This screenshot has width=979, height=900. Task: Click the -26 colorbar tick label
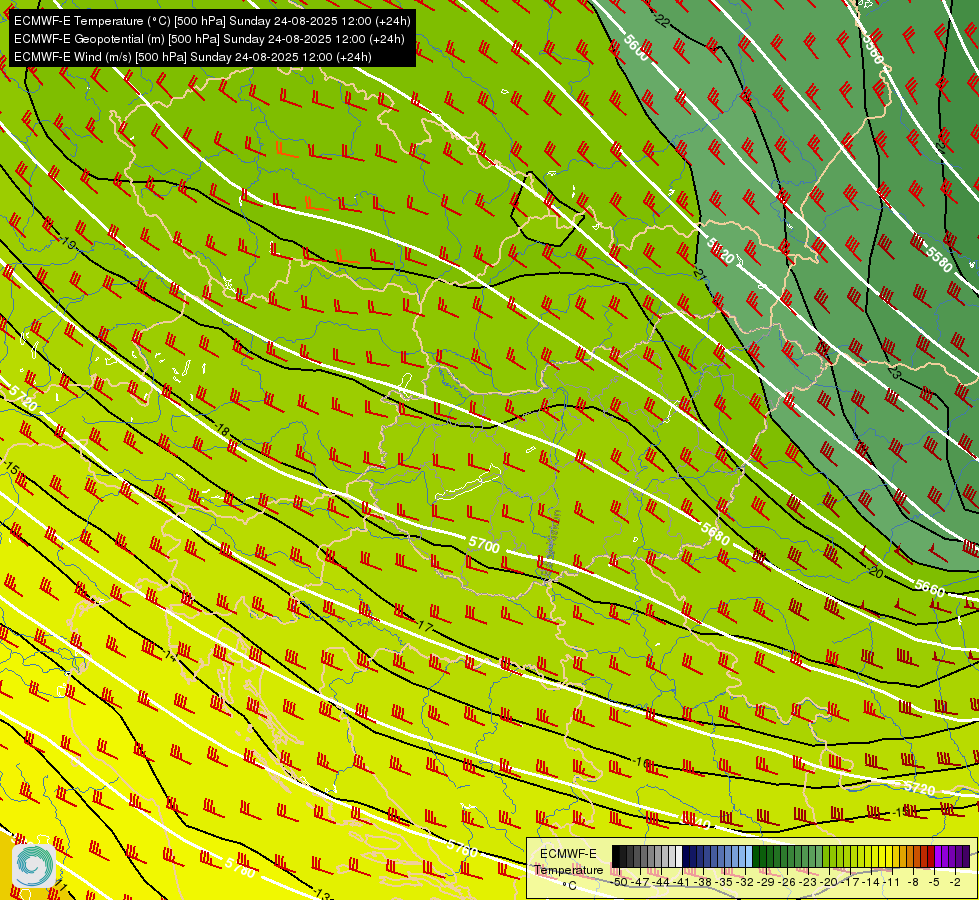(787, 883)
